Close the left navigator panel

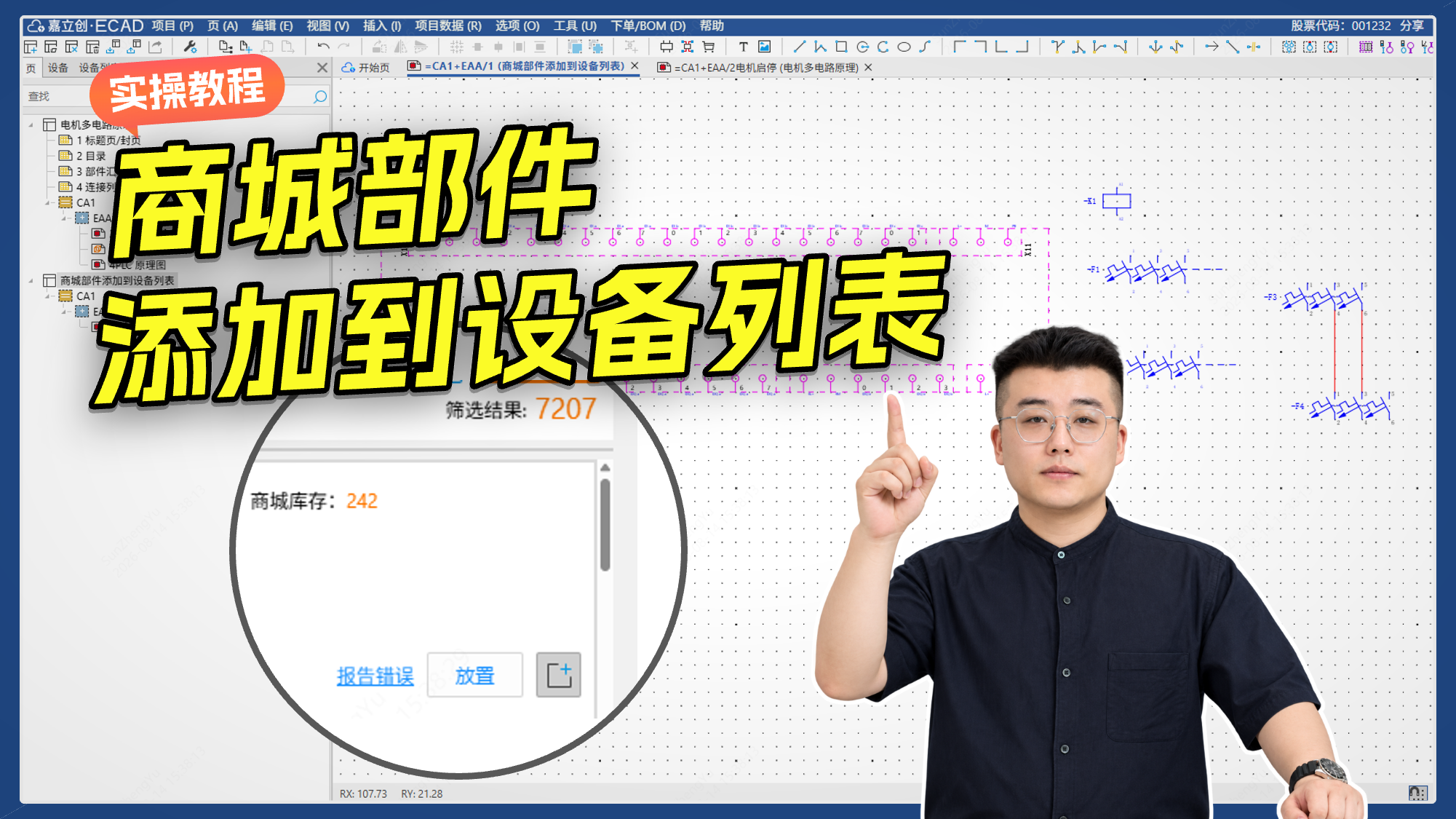(x=322, y=67)
